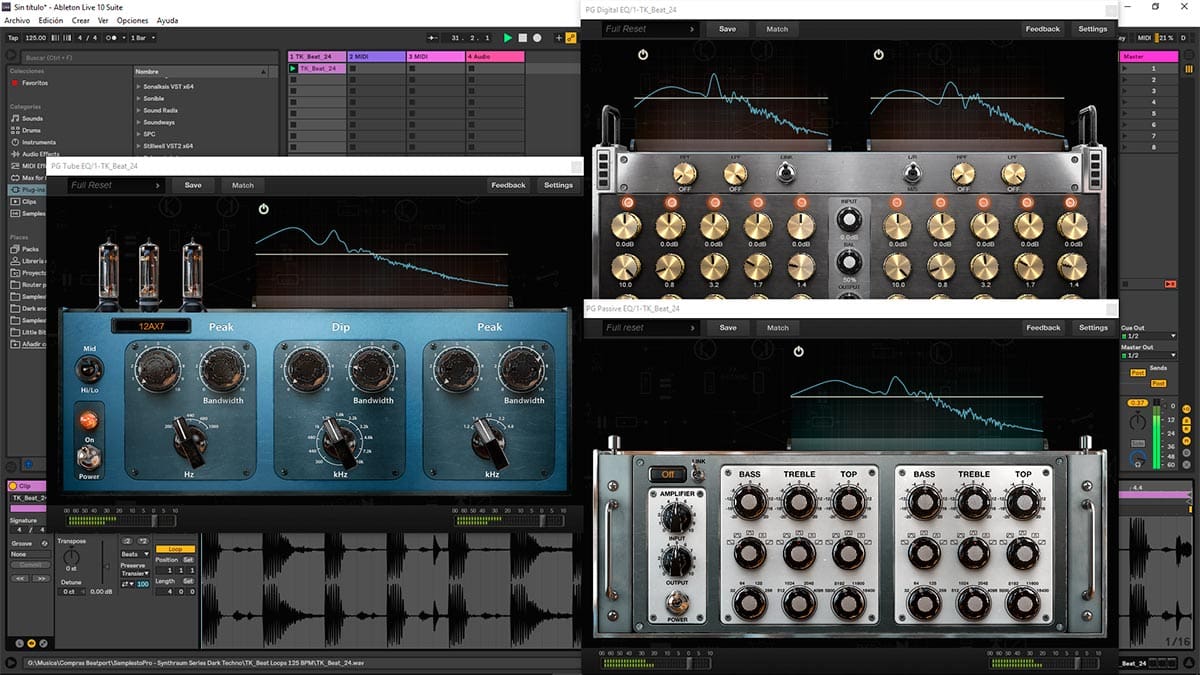This screenshot has height=675, width=1200.
Task: Click the browser preview play icon at bottom left
Action: 11,663
